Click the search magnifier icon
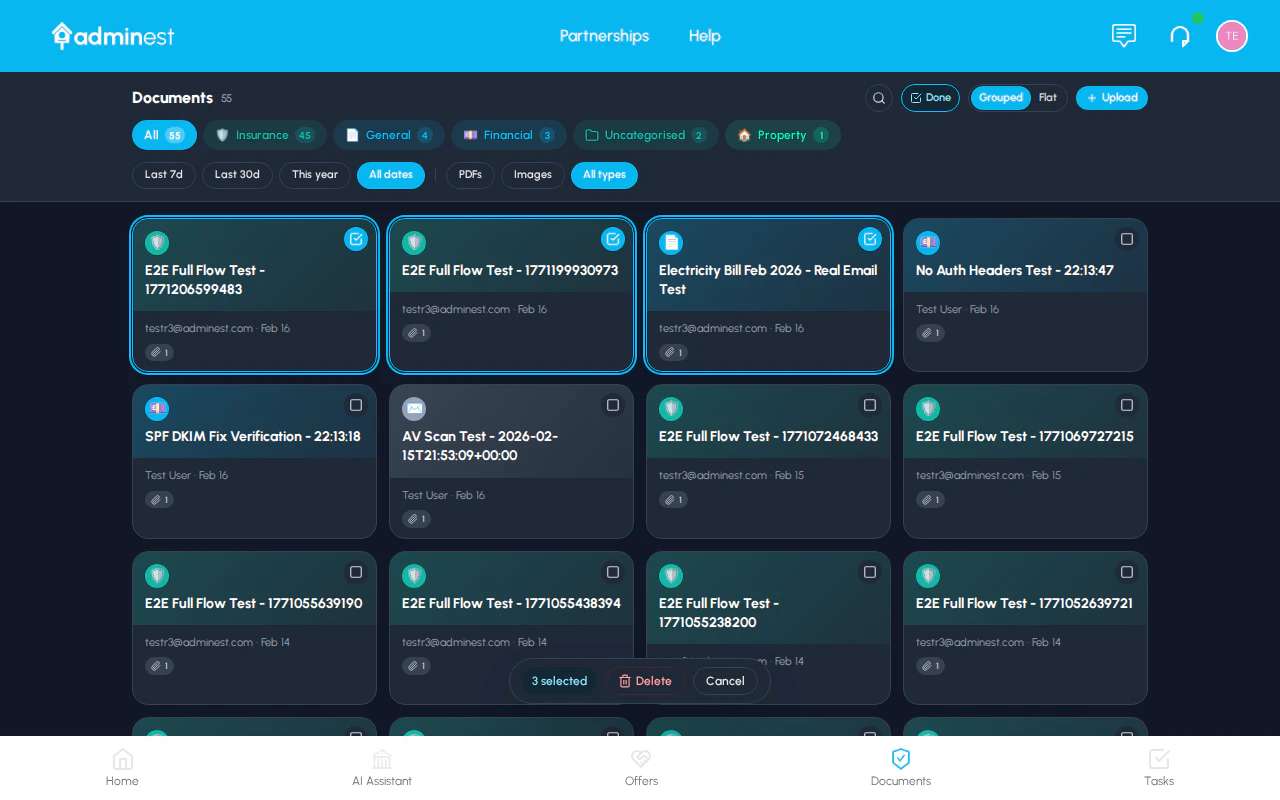The width and height of the screenshot is (1280, 800). (x=879, y=98)
